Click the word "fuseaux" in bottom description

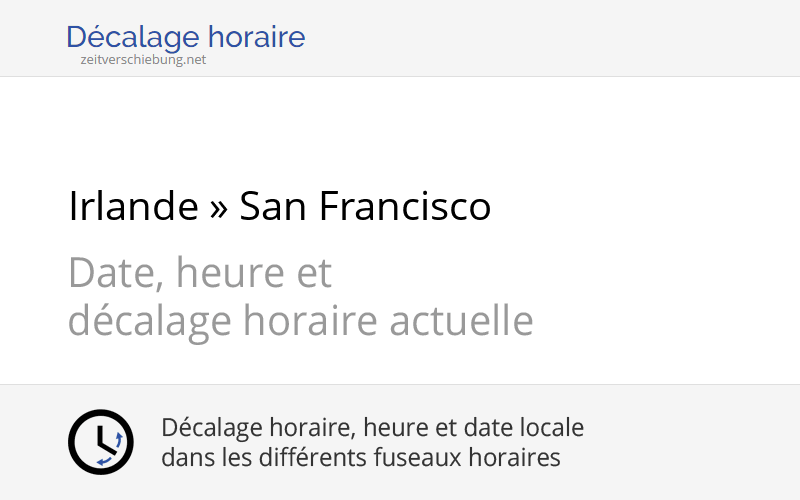pyautogui.click(x=417, y=457)
